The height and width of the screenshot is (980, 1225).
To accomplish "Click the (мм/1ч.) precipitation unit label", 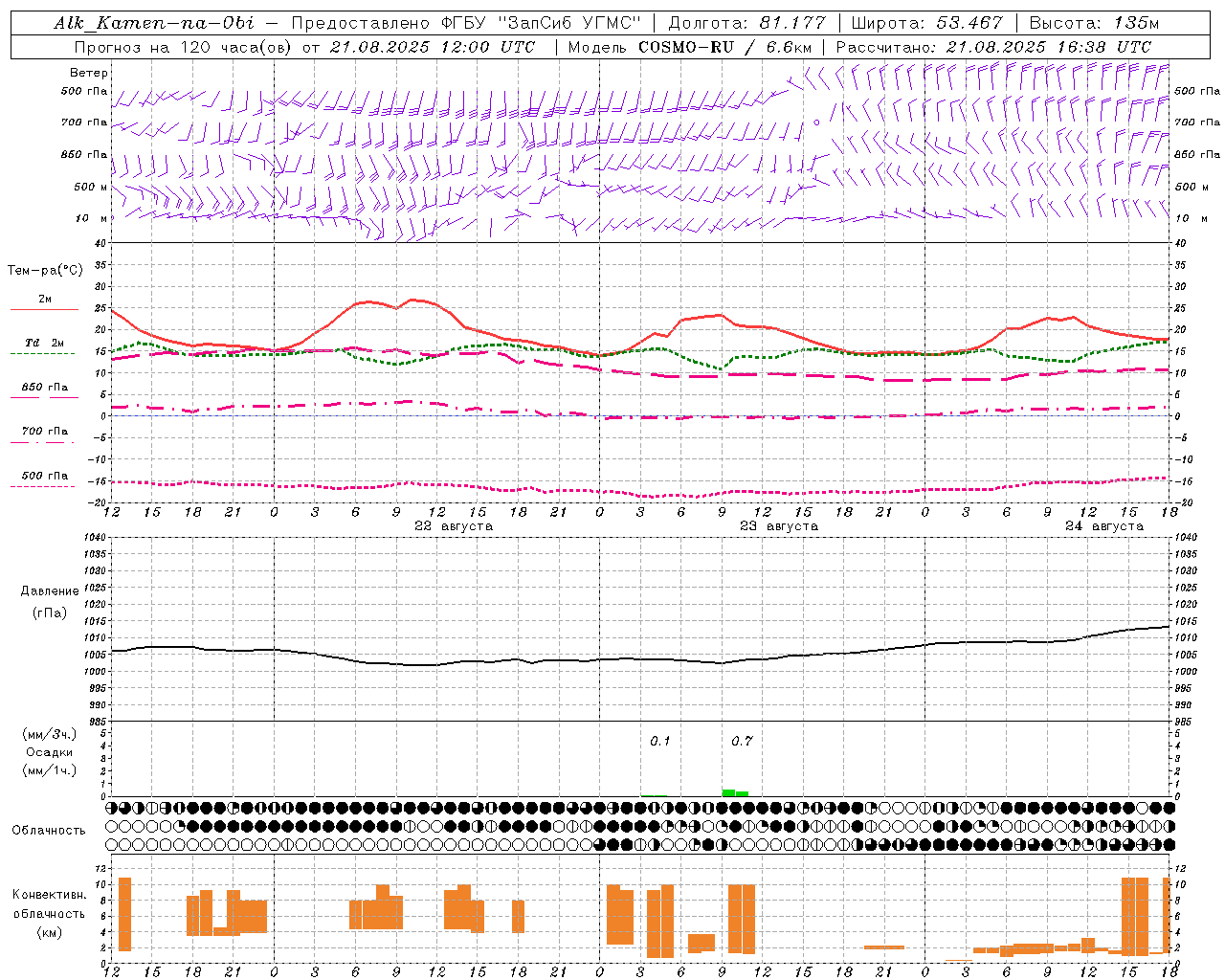I will 50,770.
